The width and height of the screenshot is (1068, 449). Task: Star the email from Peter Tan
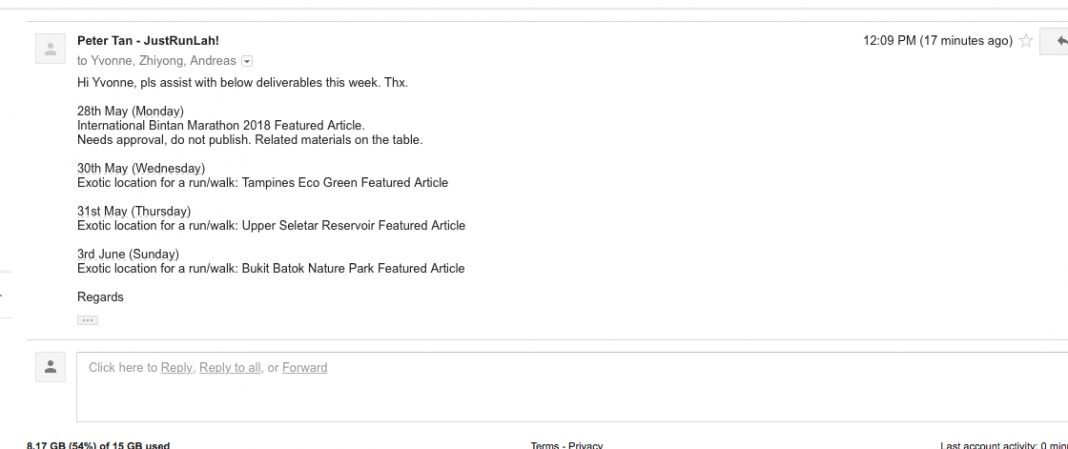[x=1026, y=42]
